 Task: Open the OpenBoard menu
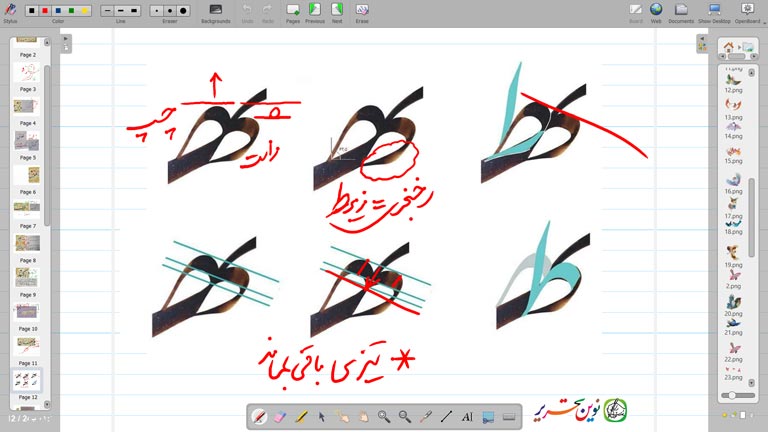click(x=747, y=12)
